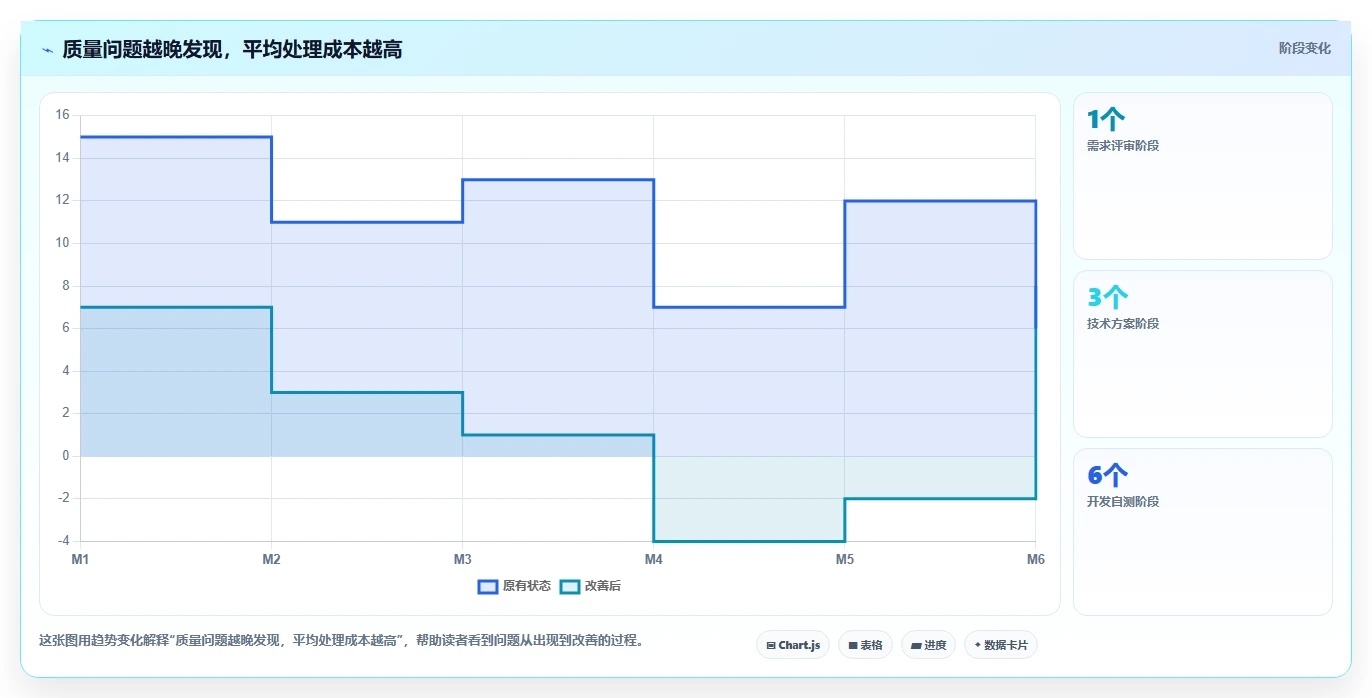Viewport: 1372px width, 698px height.
Task: Click the 16 y-axis tick label
Action: (62, 115)
